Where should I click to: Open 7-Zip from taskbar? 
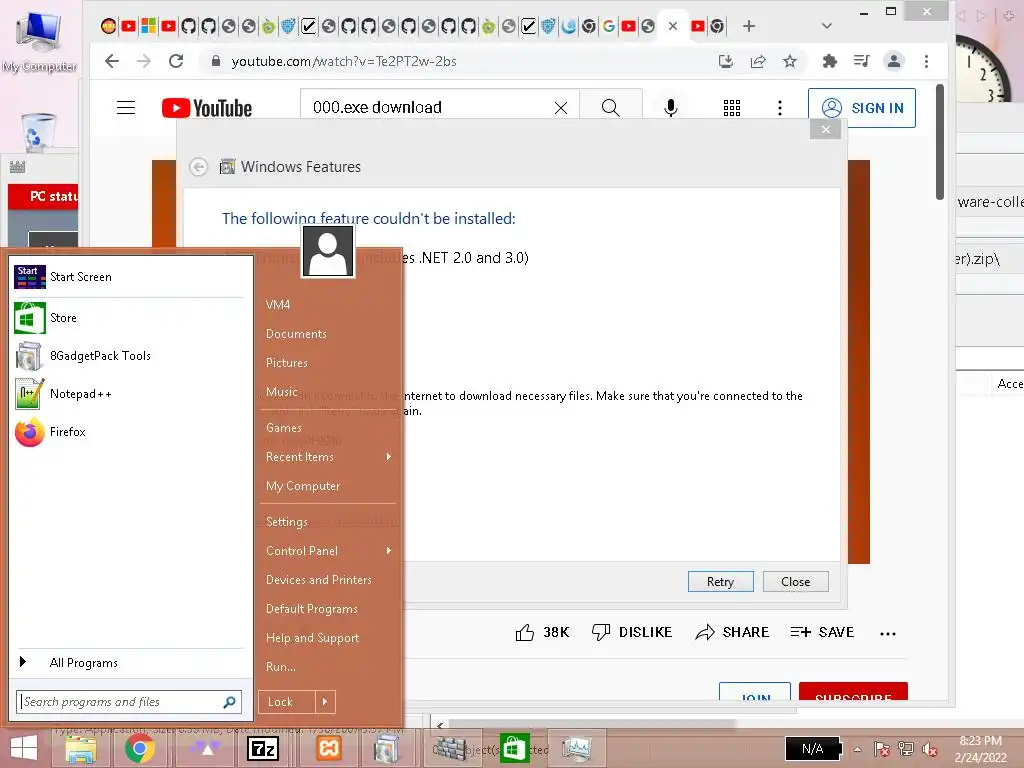pos(263,748)
